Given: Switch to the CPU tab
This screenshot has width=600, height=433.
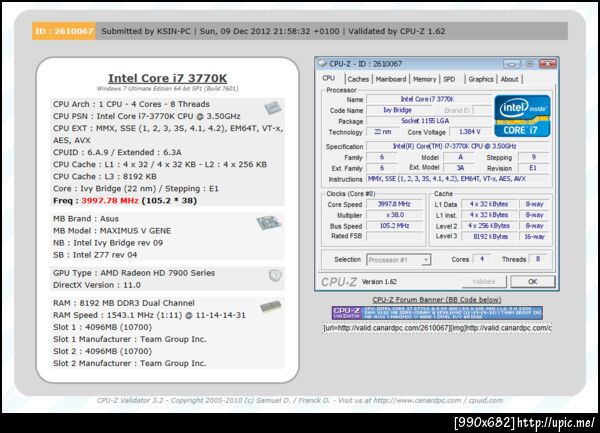Looking at the screenshot, I should pos(329,78).
